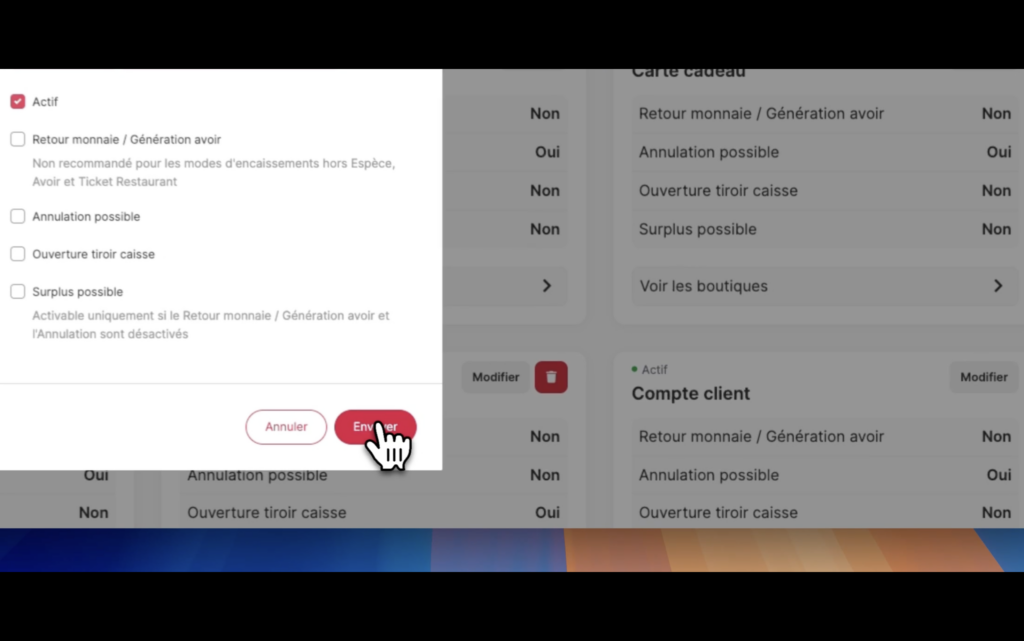Expand Voir les boutiques chevron in Carte cadeau
The image size is (1024, 641).
(x=997, y=286)
